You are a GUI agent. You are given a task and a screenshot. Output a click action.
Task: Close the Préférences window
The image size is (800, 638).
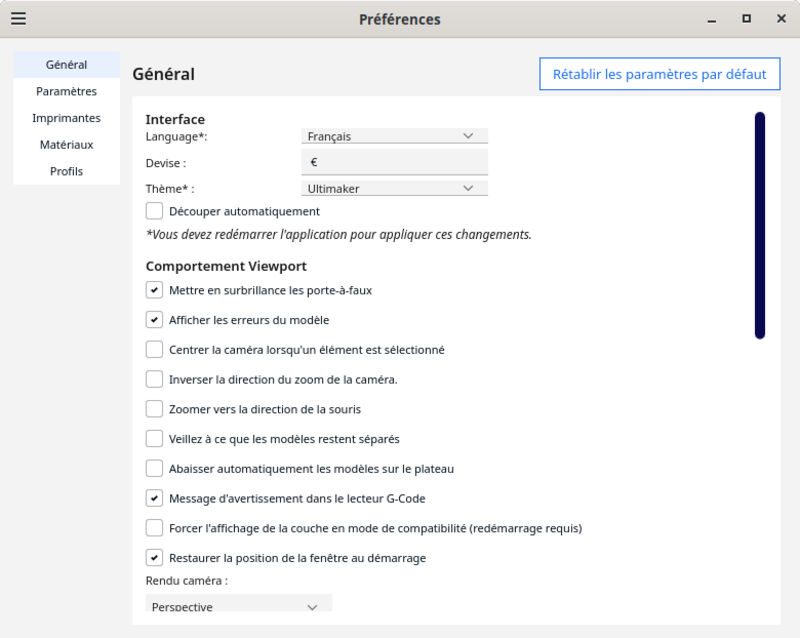click(781, 18)
